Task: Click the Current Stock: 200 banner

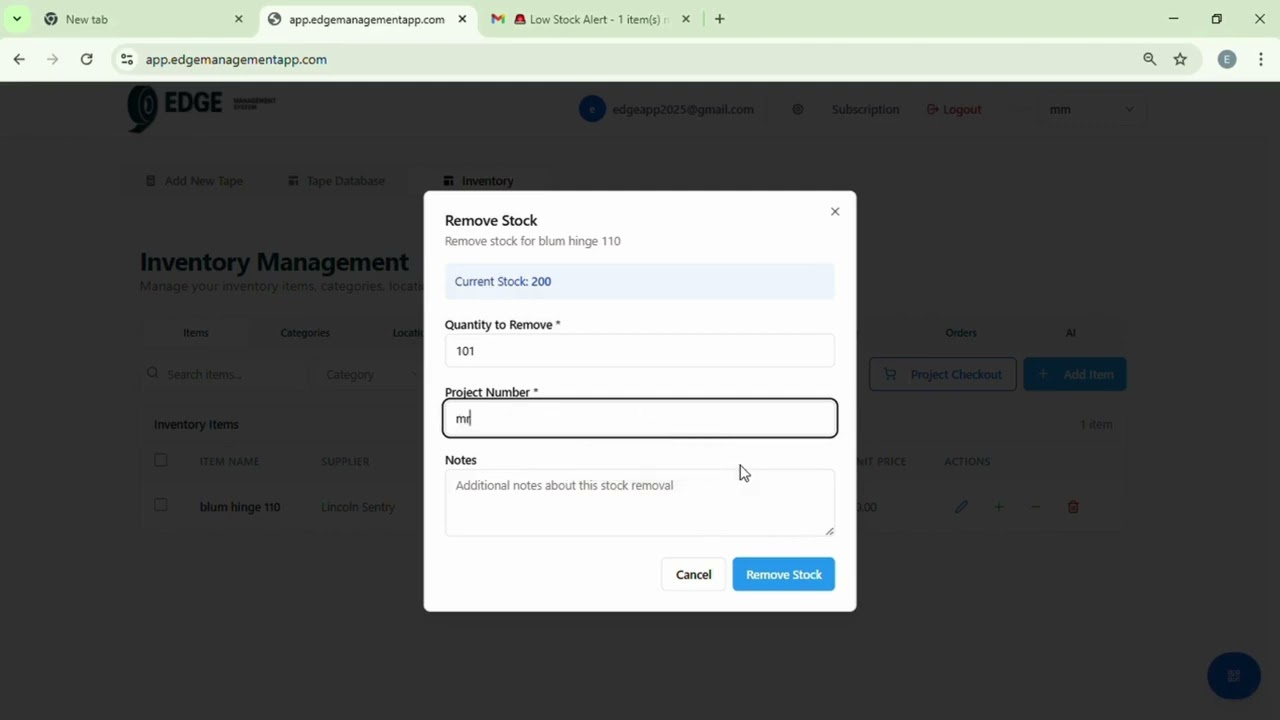Action: pyautogui.click(x=640, y=281)
